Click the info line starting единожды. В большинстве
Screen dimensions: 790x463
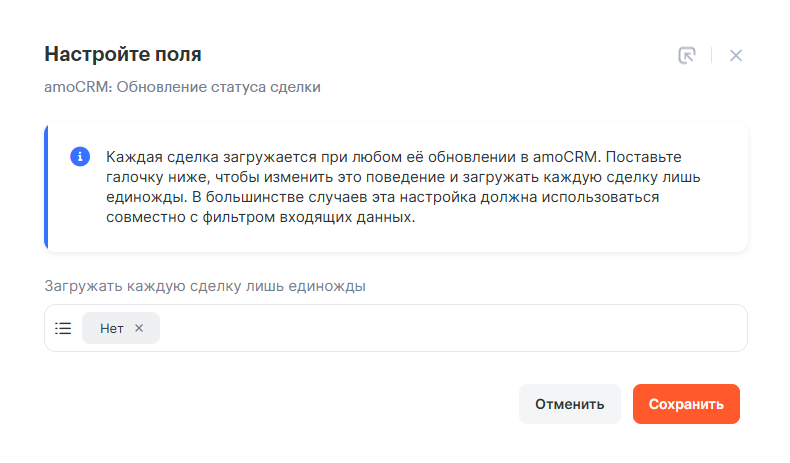click(380, 198)
